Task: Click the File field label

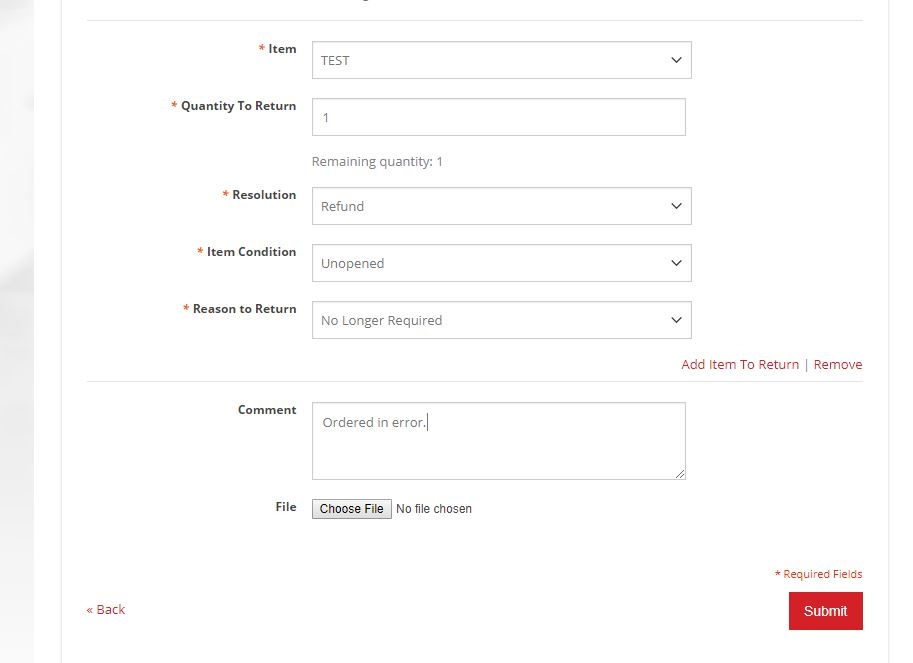Action: click(286, 507)
